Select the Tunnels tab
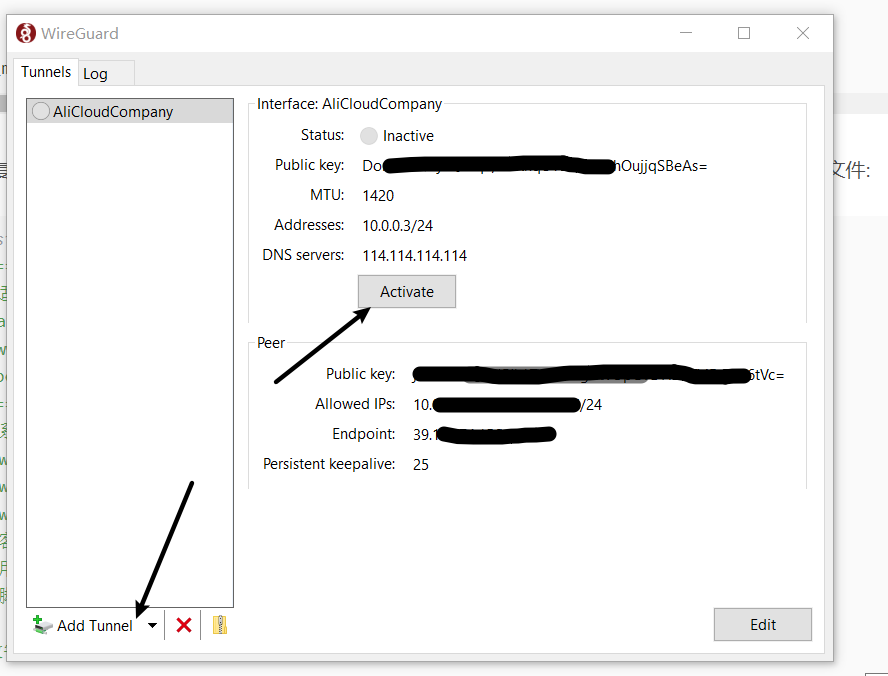This screenshot has height=676, width=888. tap(46, 72)
